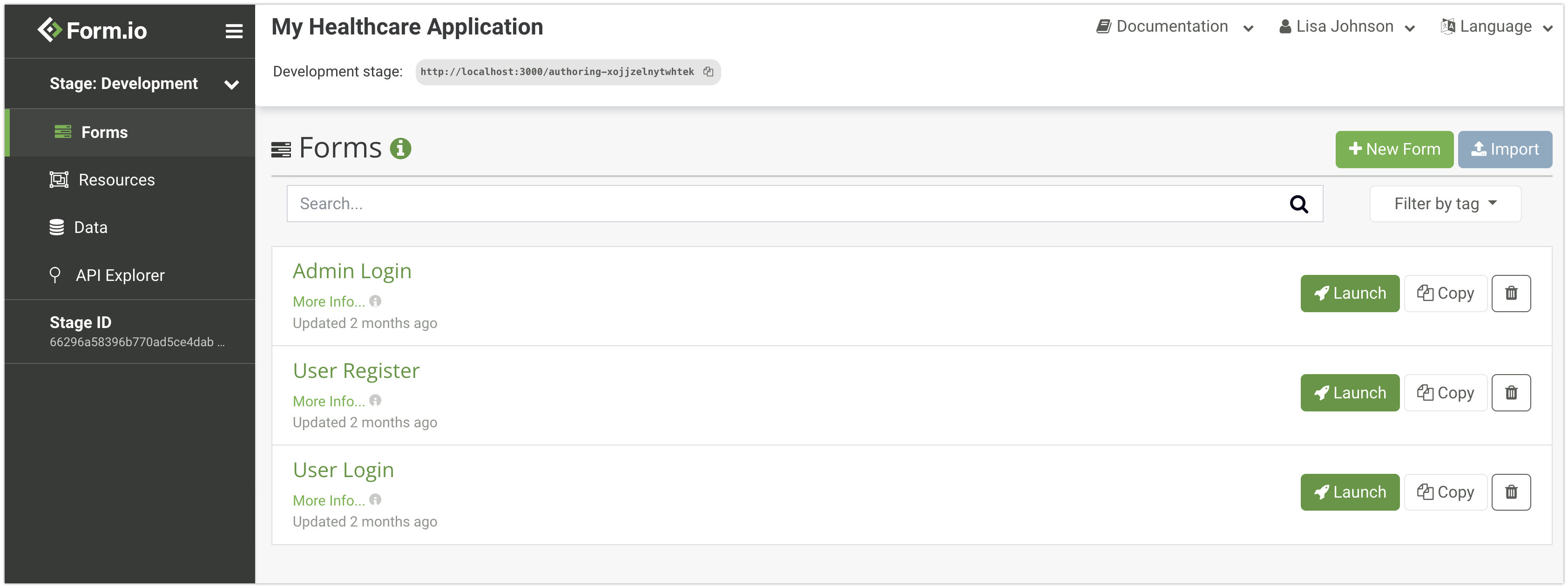Click the search magnifier icon

click(1298, 204)
